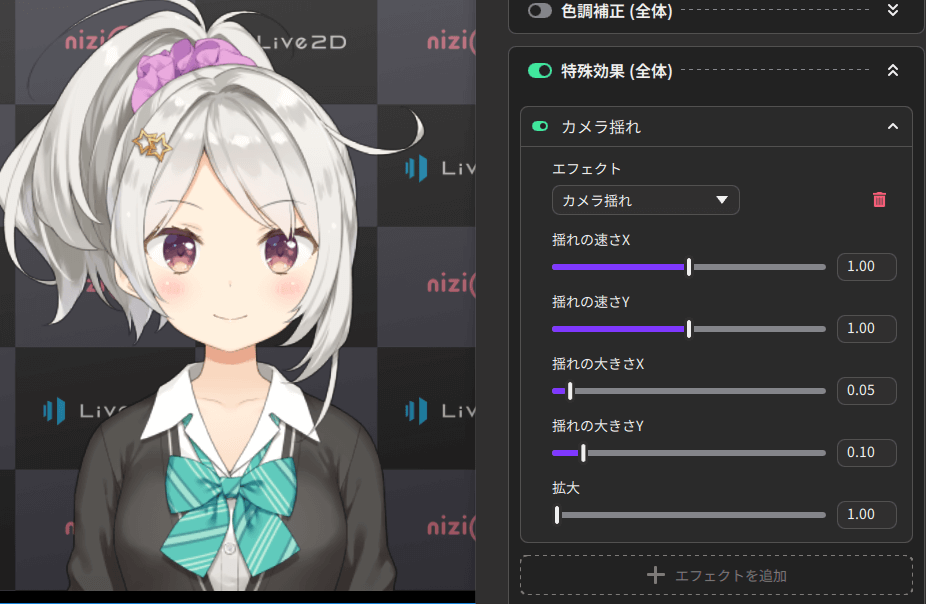Select the 揺れの速さX value field
Image resolution: width=926 pixels, height=604 pixels.
(866, 267)
